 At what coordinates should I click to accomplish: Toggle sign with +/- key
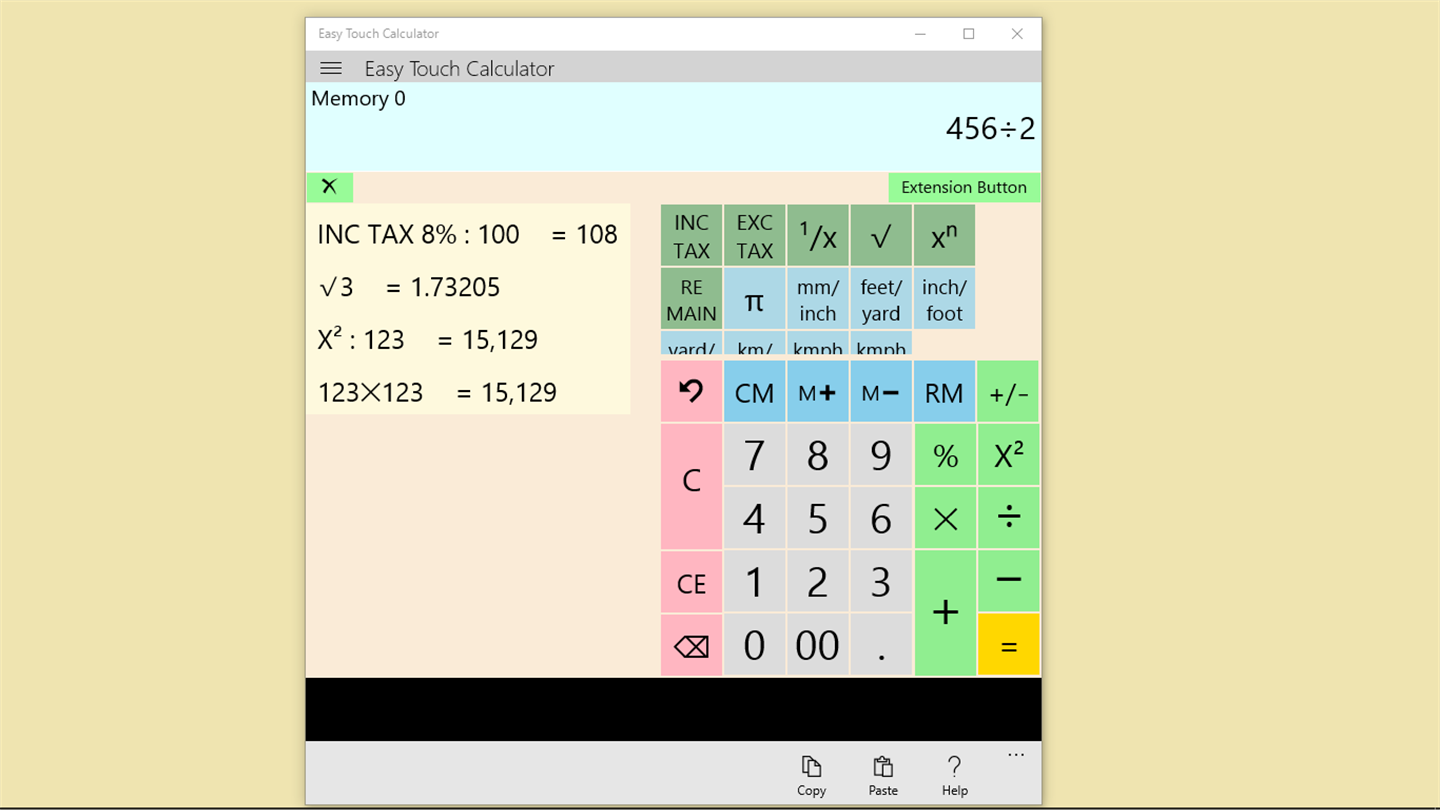1008,392
